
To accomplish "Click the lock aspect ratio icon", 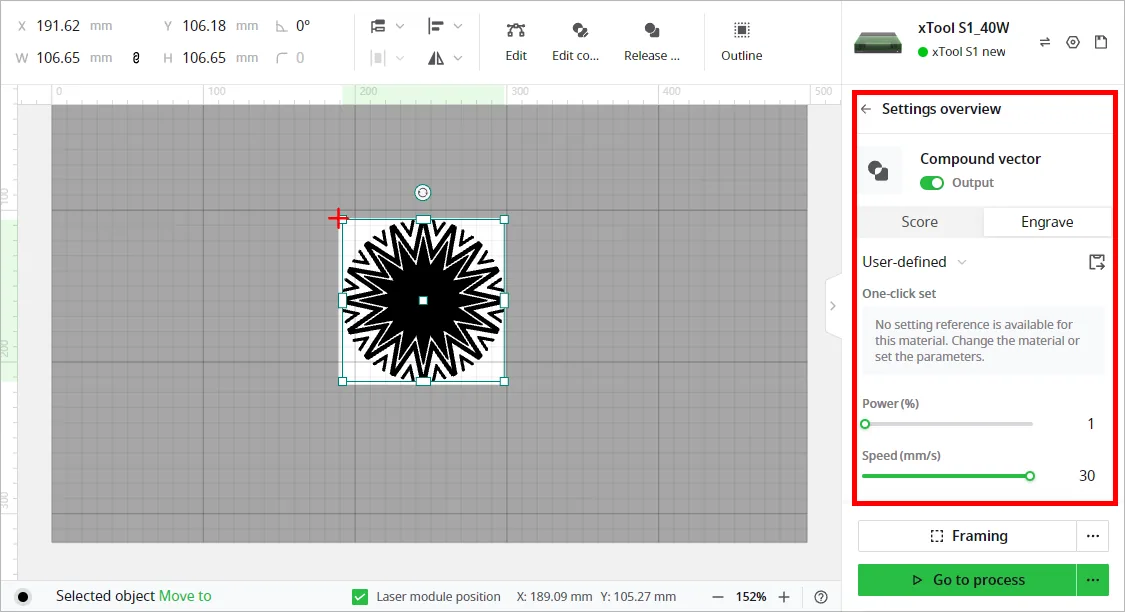I will 136,58.
